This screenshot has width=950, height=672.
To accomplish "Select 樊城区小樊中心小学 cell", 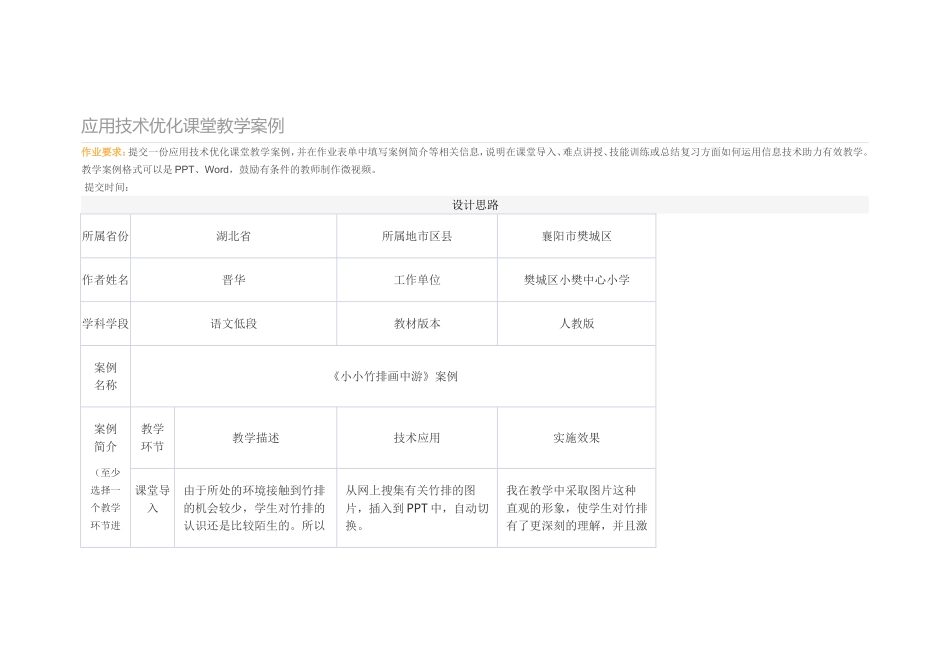I will tap(576, 279).
